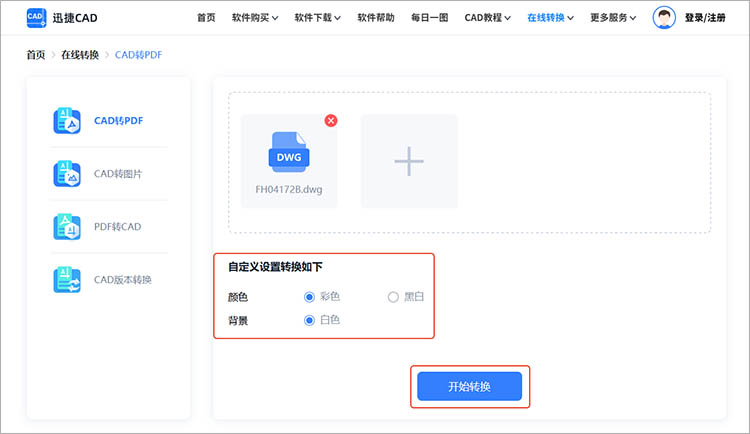Select CAD版本转换 sidebar label
Screen dimensions: 750x434
coord(123,279)
